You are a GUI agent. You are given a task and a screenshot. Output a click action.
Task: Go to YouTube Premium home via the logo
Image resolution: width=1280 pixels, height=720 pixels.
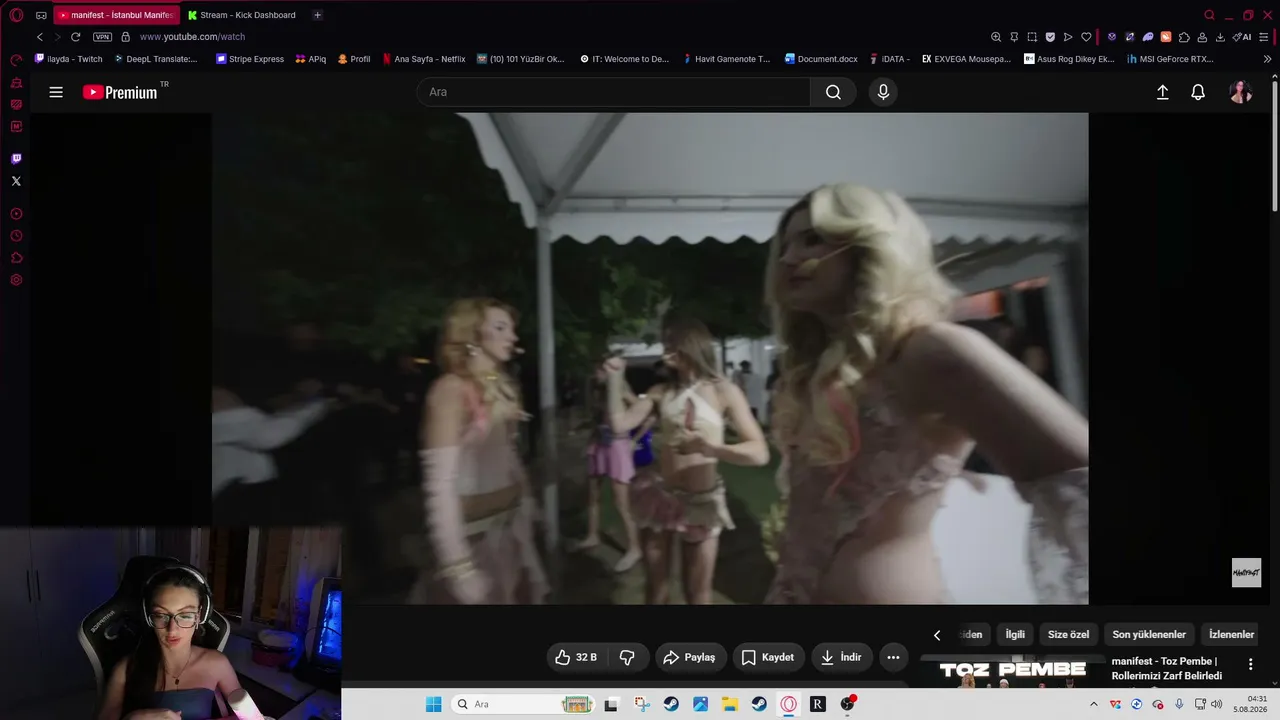(120, 92)
